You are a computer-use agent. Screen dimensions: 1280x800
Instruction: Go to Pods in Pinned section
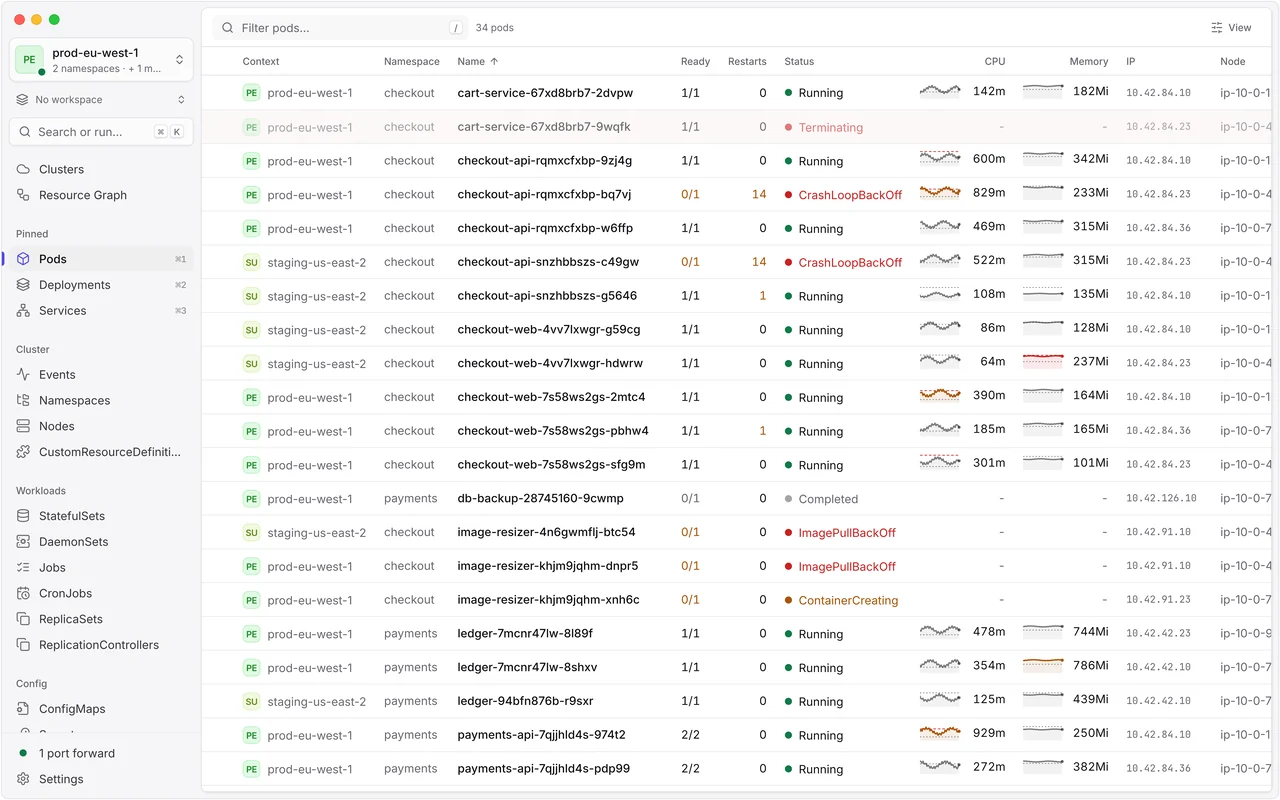101,259
